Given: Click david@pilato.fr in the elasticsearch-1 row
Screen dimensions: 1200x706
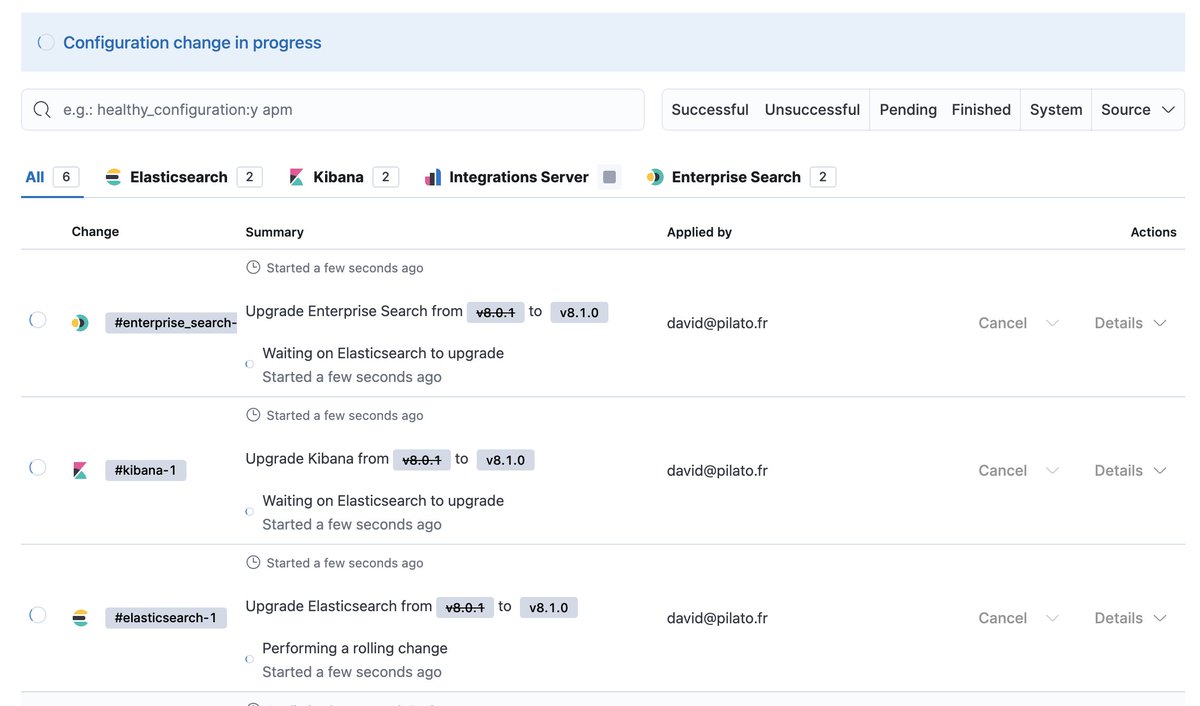Looking at the screenshot, I should tap(717, 618).
